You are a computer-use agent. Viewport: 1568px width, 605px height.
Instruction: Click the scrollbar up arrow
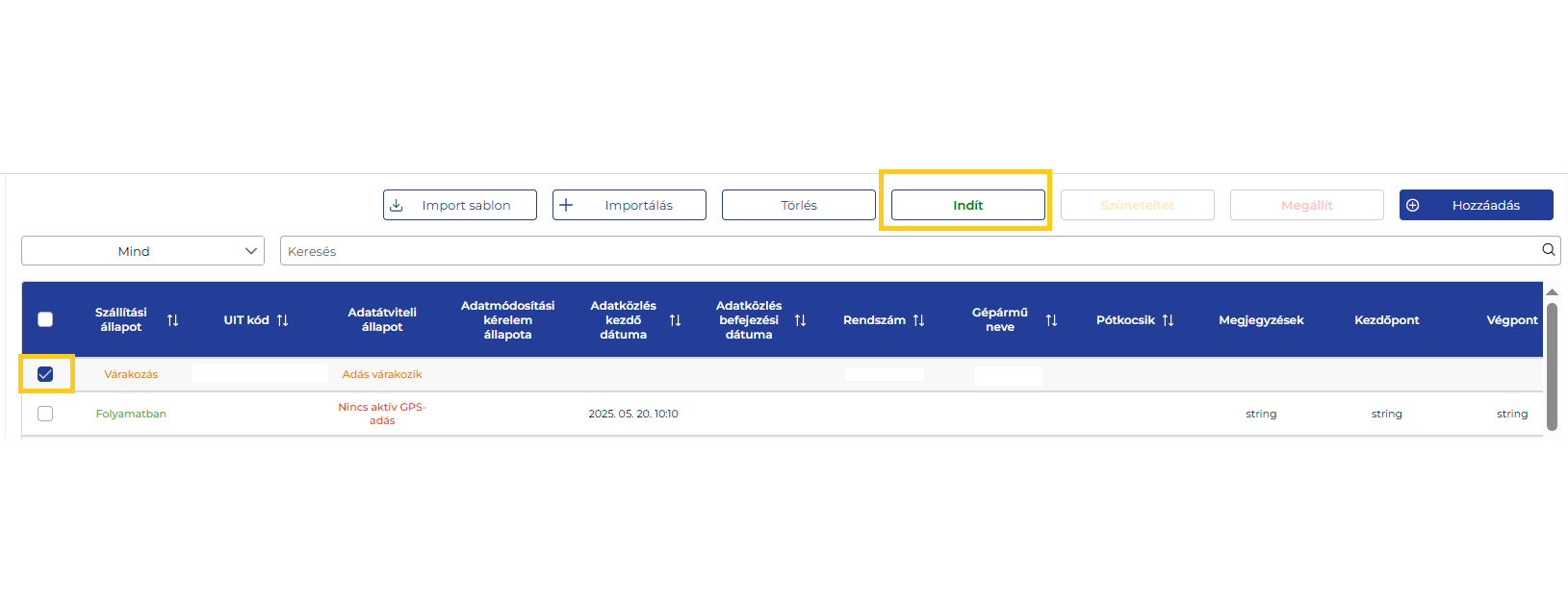[x=1552, y=291]
